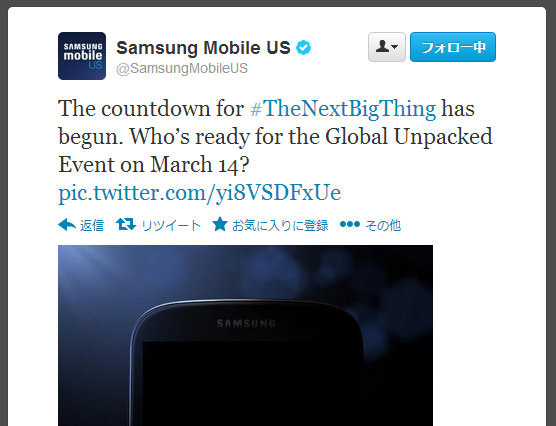
Task: Click the 返信 reply label
Action: [x=92, y=225]
